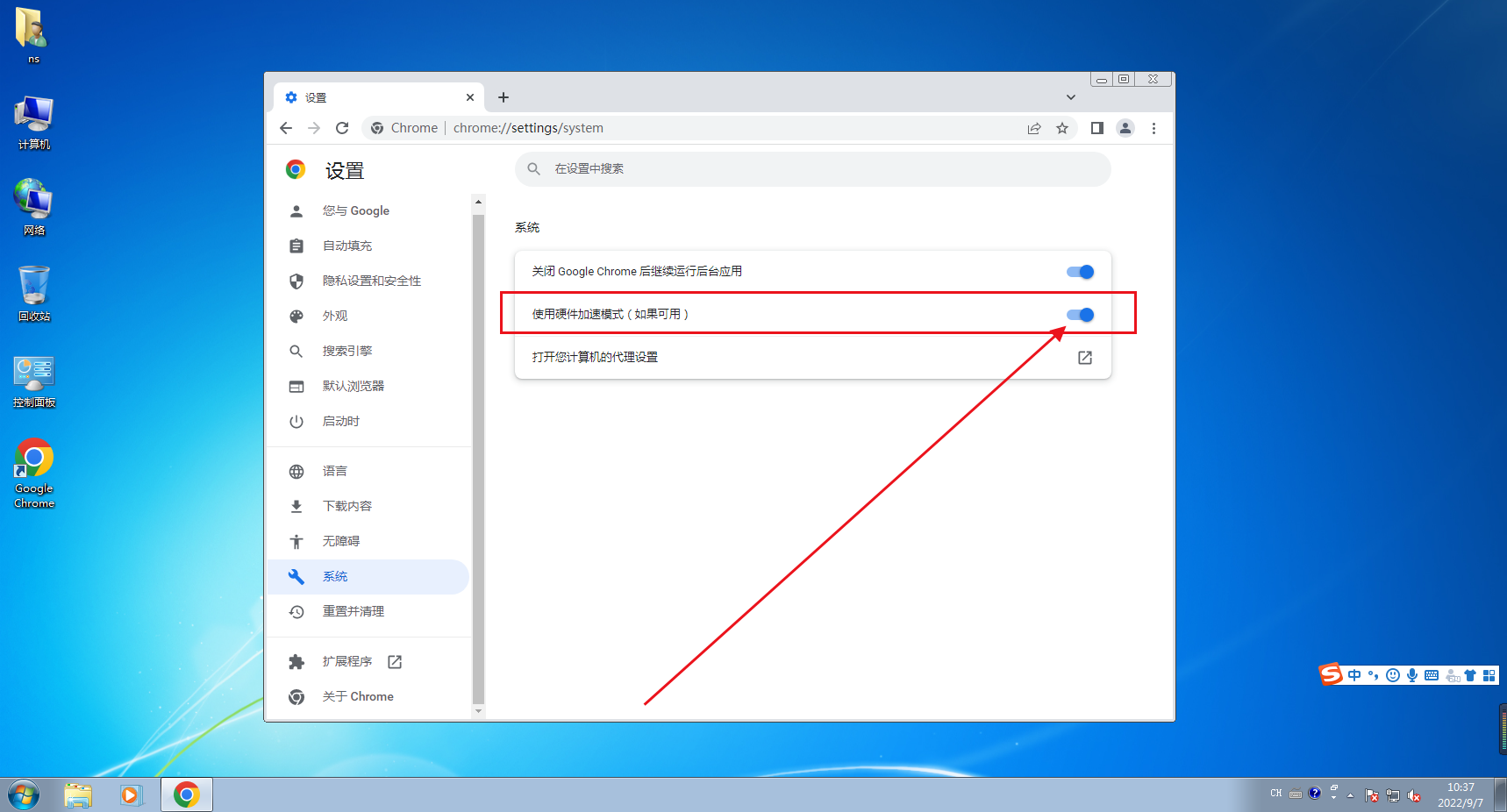Image resolution: width=1507 pixels, height=812 pixels.
Task: Click the Sogou microphone voice input icon
Action: (1412, 675)
